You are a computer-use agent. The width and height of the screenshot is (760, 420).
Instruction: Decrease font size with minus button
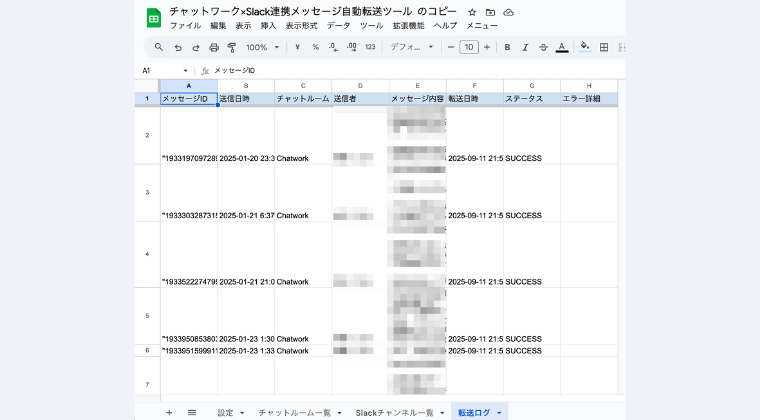[451, 47]
